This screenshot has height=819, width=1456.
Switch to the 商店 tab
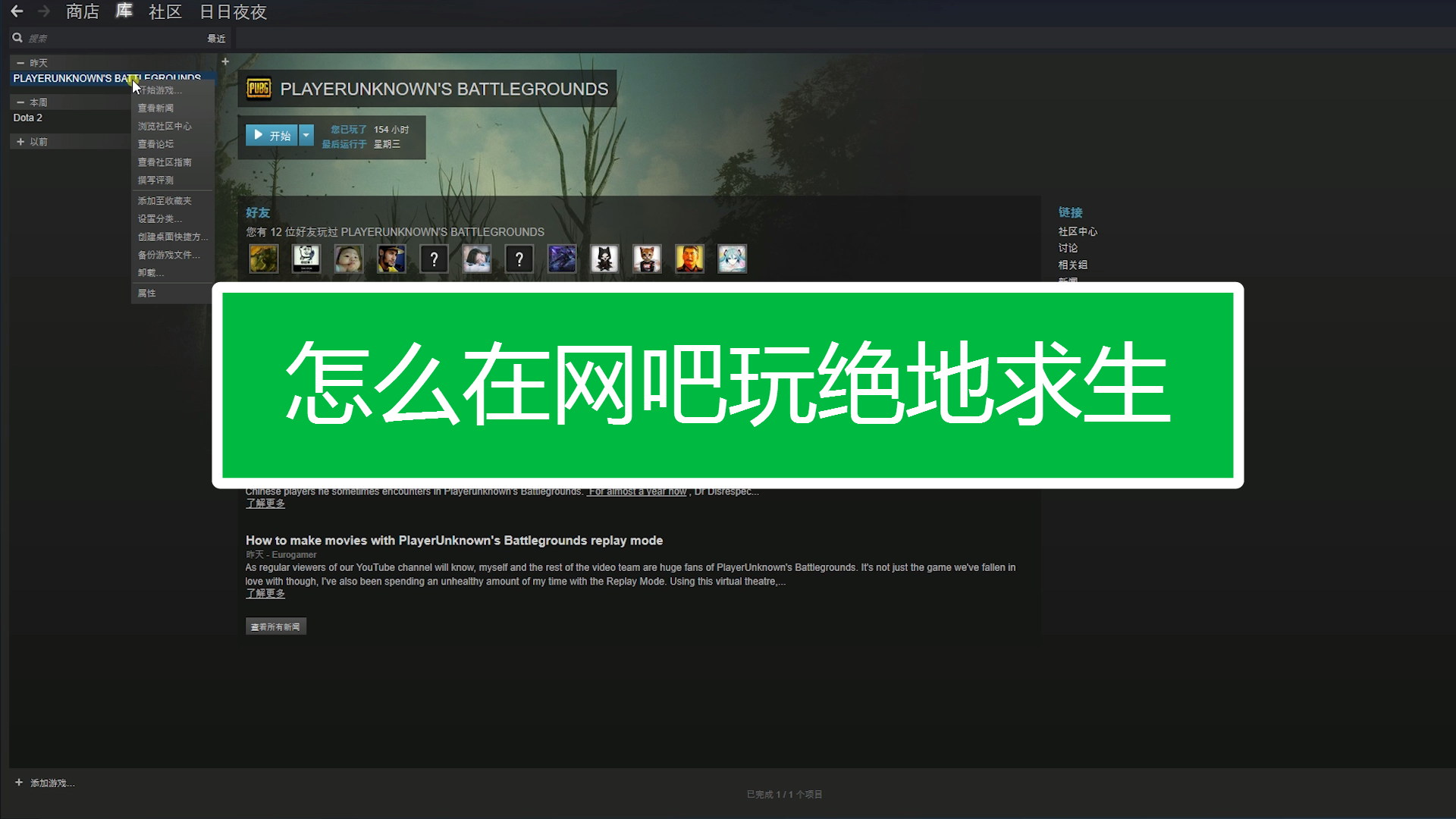(x=82, y=12)
